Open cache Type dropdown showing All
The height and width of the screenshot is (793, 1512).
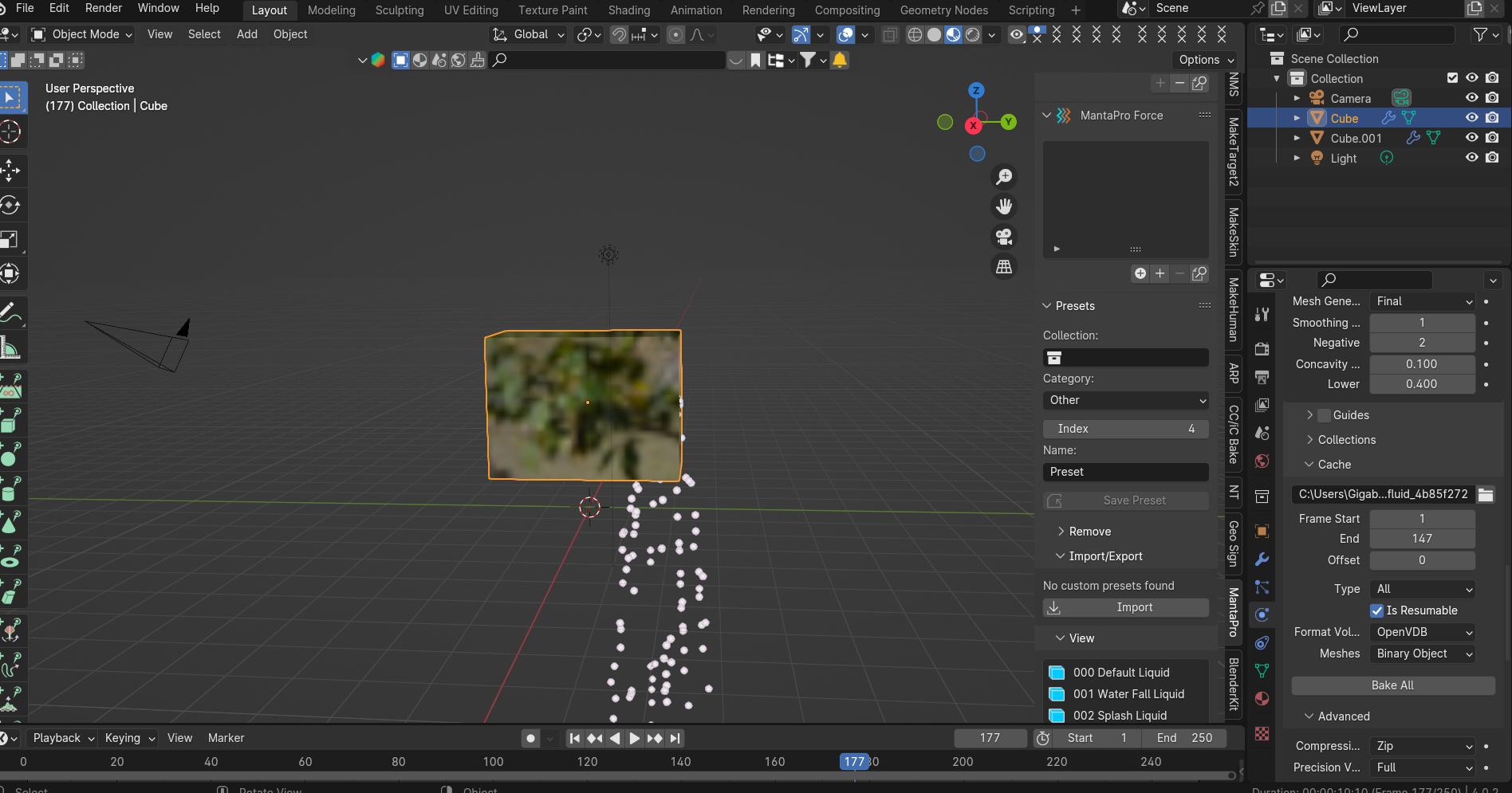[1422, 589]
